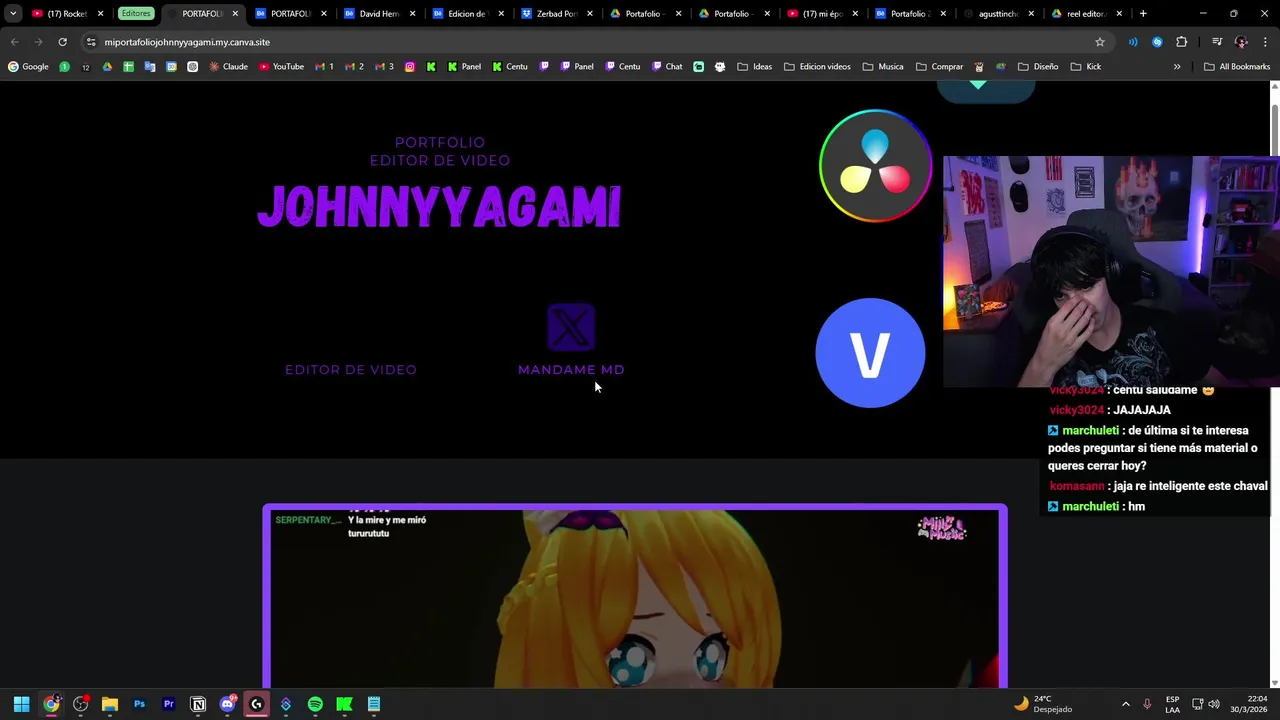Viewport: 1280px width, 720px height.
Task: Switch to the David Hem Behance tab
Action: [x=379, y=14]
